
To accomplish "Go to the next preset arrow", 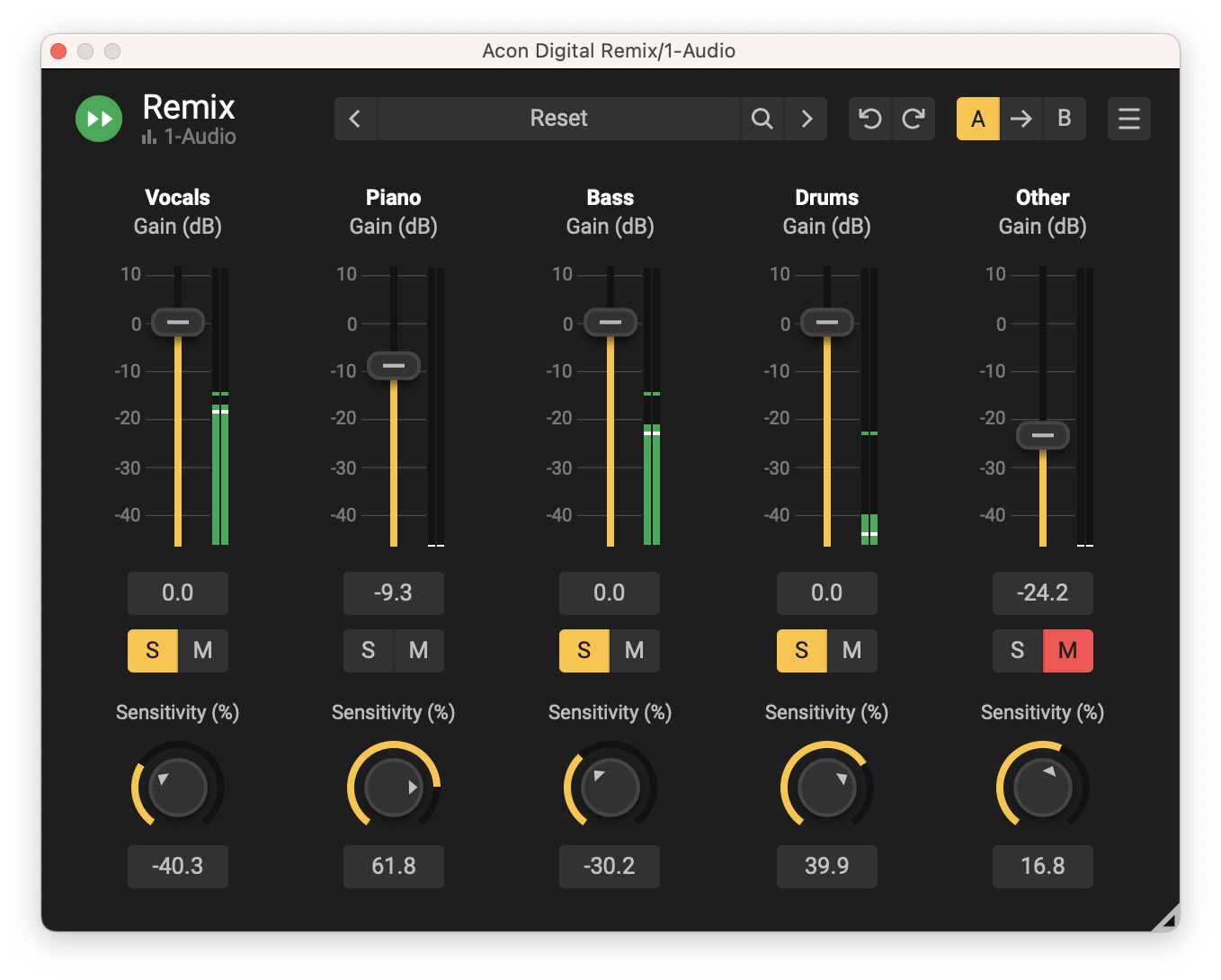I will (x=807, y=119).
